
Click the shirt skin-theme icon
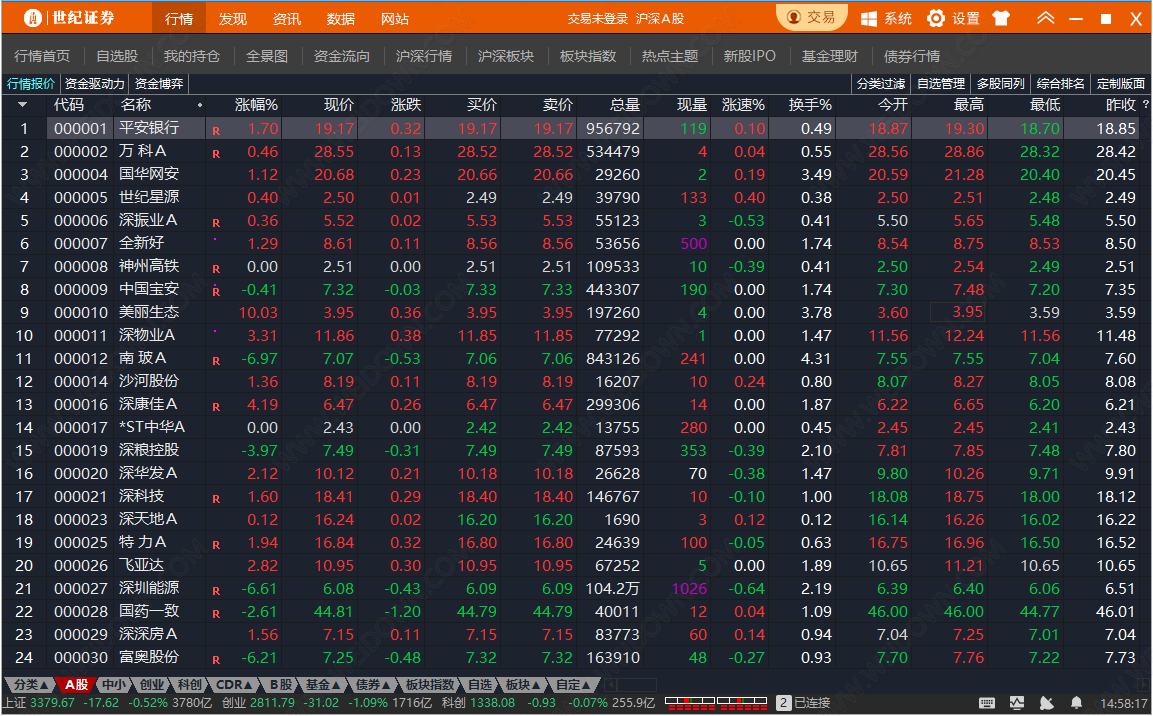point(1001,18)
